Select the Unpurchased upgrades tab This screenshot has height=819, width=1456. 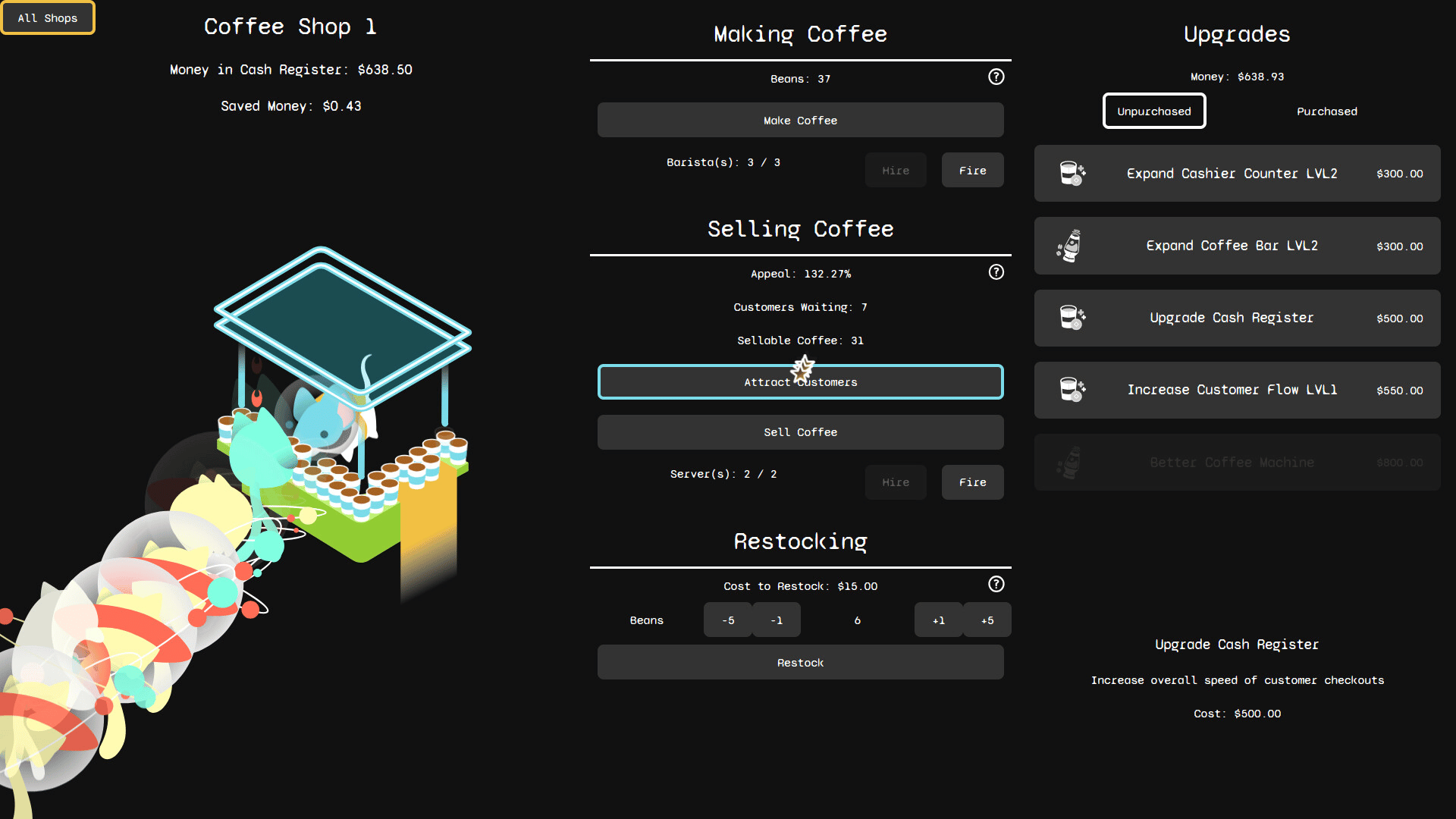pyautogui.click(x=1153, y=111)
